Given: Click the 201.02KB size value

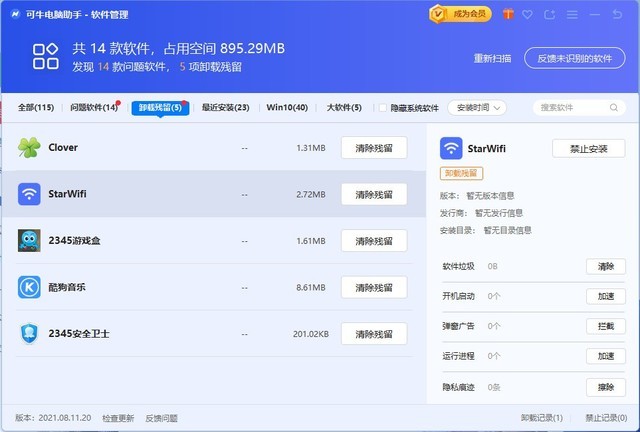Looking at the screenshot, I should 311,334.
